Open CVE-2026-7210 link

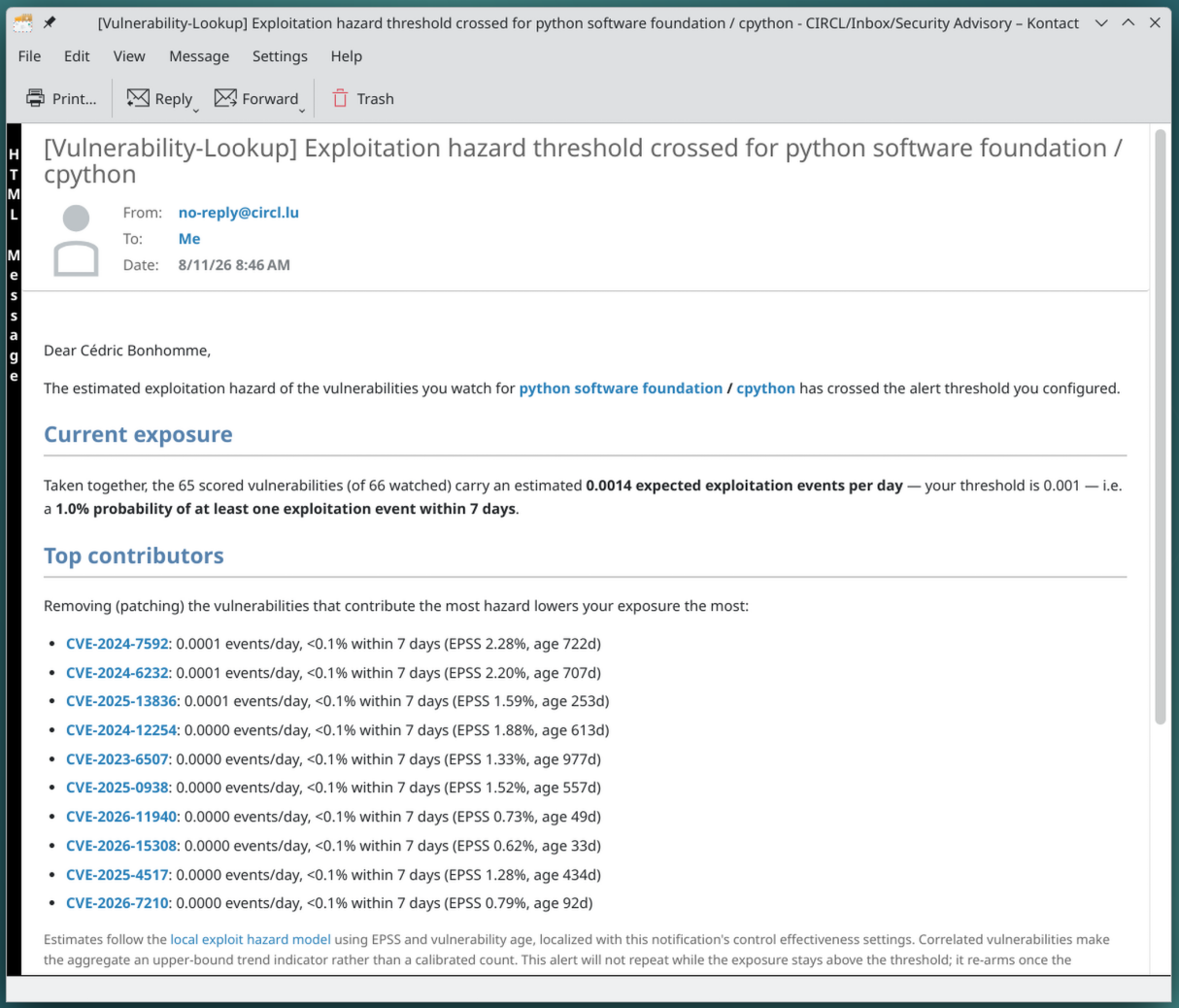tap(118, 903)
